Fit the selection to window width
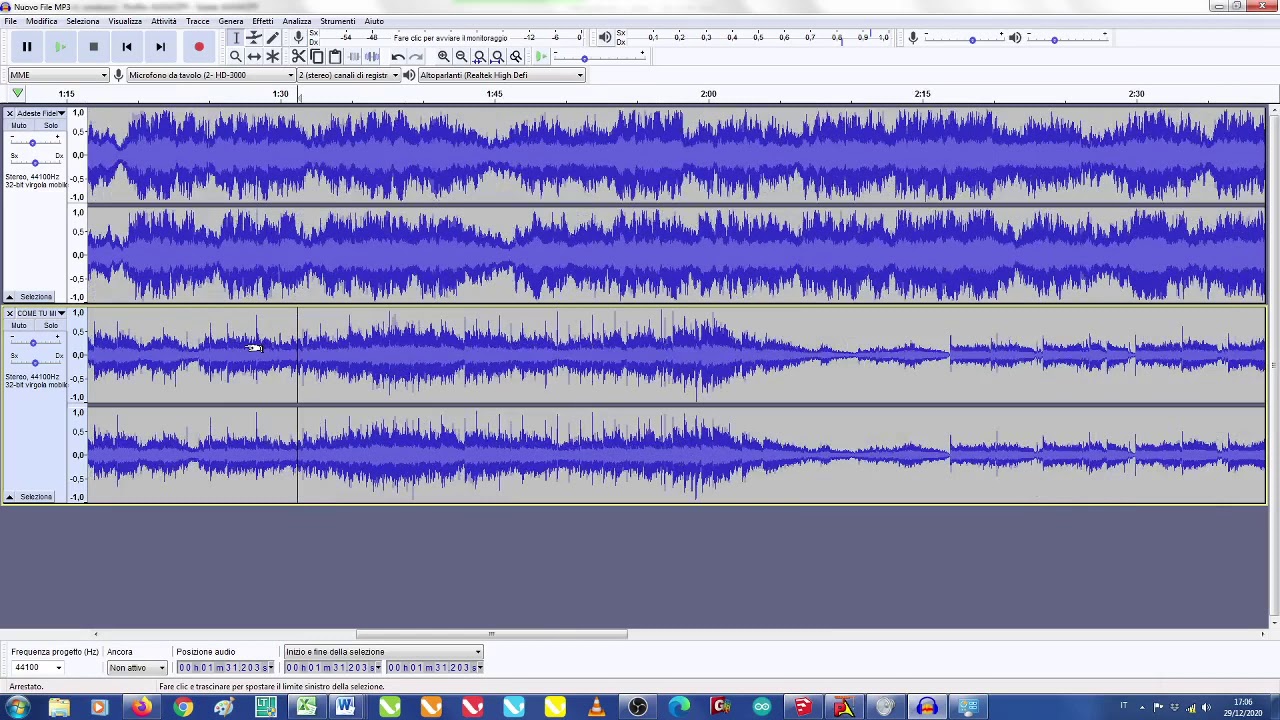Viewport: 1280px width, 720px height. (479, 57)
